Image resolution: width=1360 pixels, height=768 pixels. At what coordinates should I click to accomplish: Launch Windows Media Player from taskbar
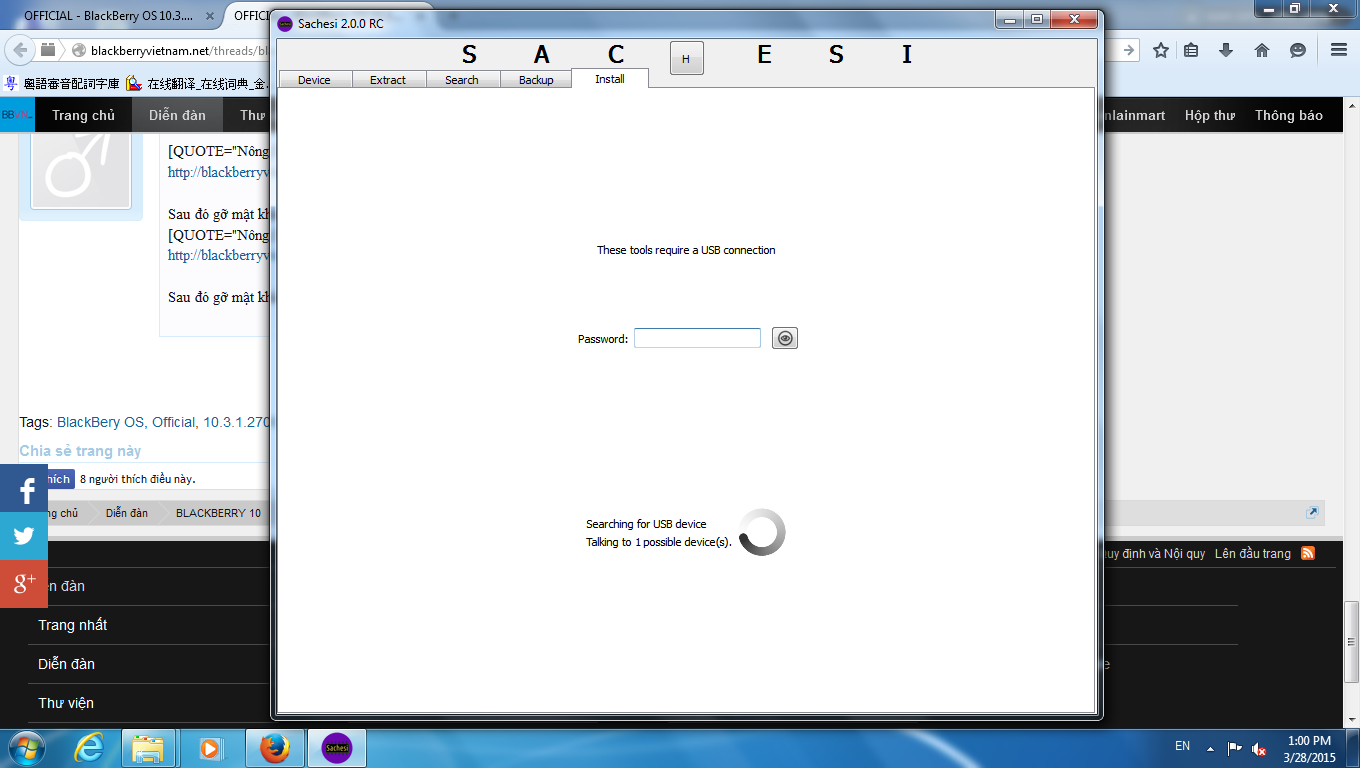pyautogui.click(x=211, y=748)
